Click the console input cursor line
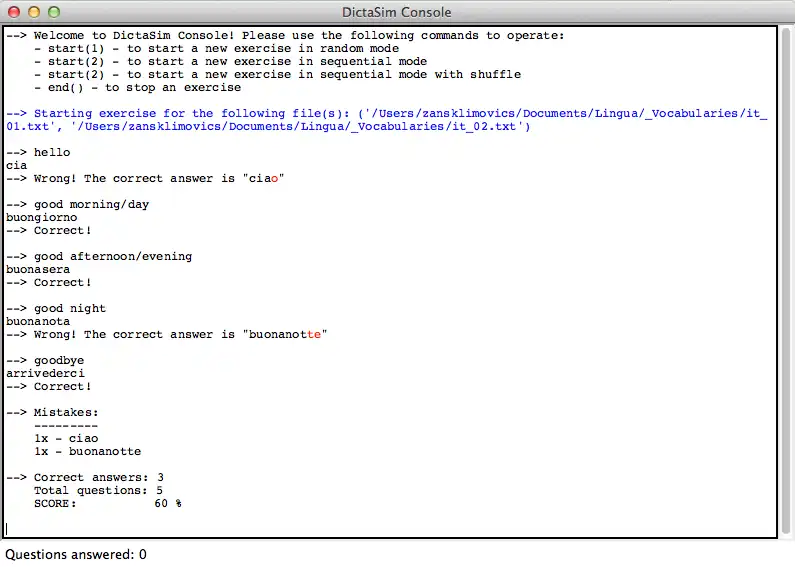Viewport: 795px width, 567px height. pyautogui.click(x=390, y=529)
